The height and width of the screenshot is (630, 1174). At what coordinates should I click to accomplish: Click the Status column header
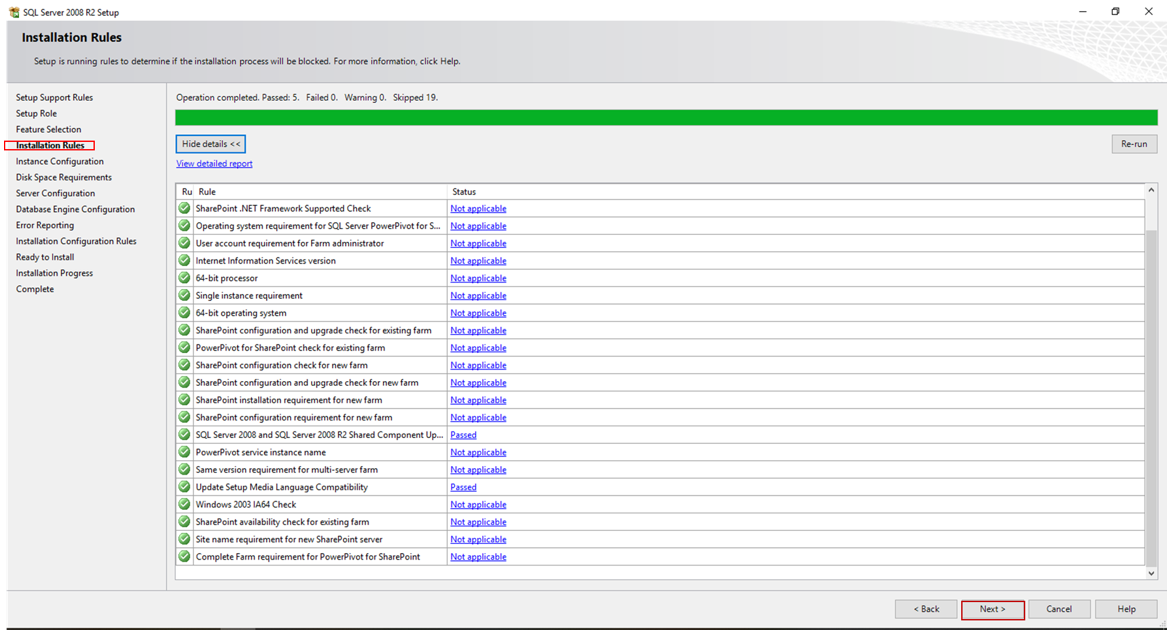tap(796, 192)
